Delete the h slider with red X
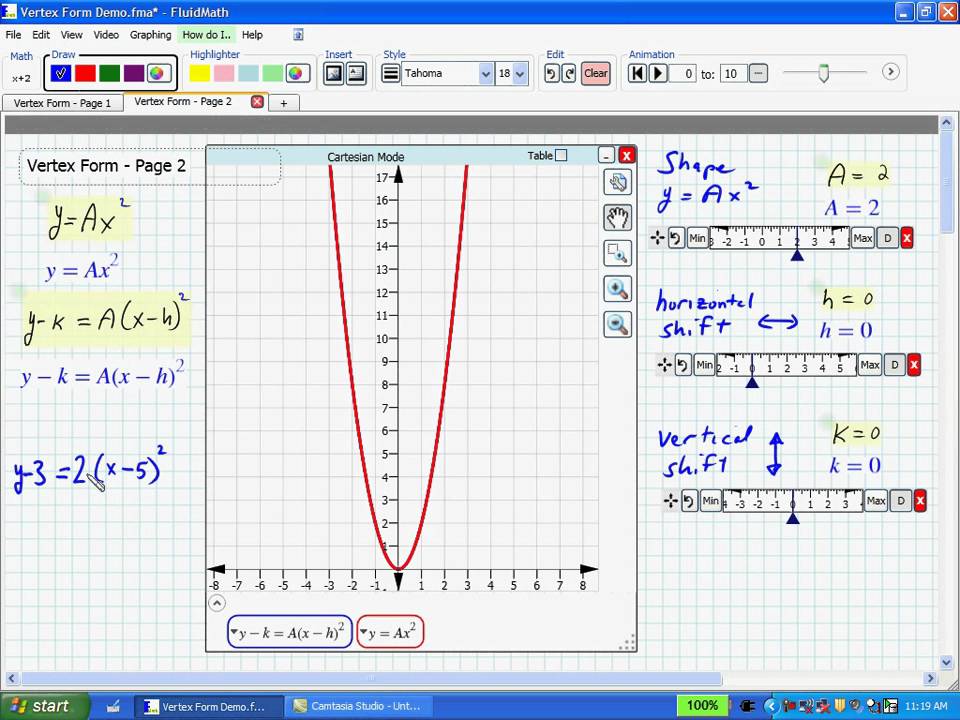 tap(914, 366)
